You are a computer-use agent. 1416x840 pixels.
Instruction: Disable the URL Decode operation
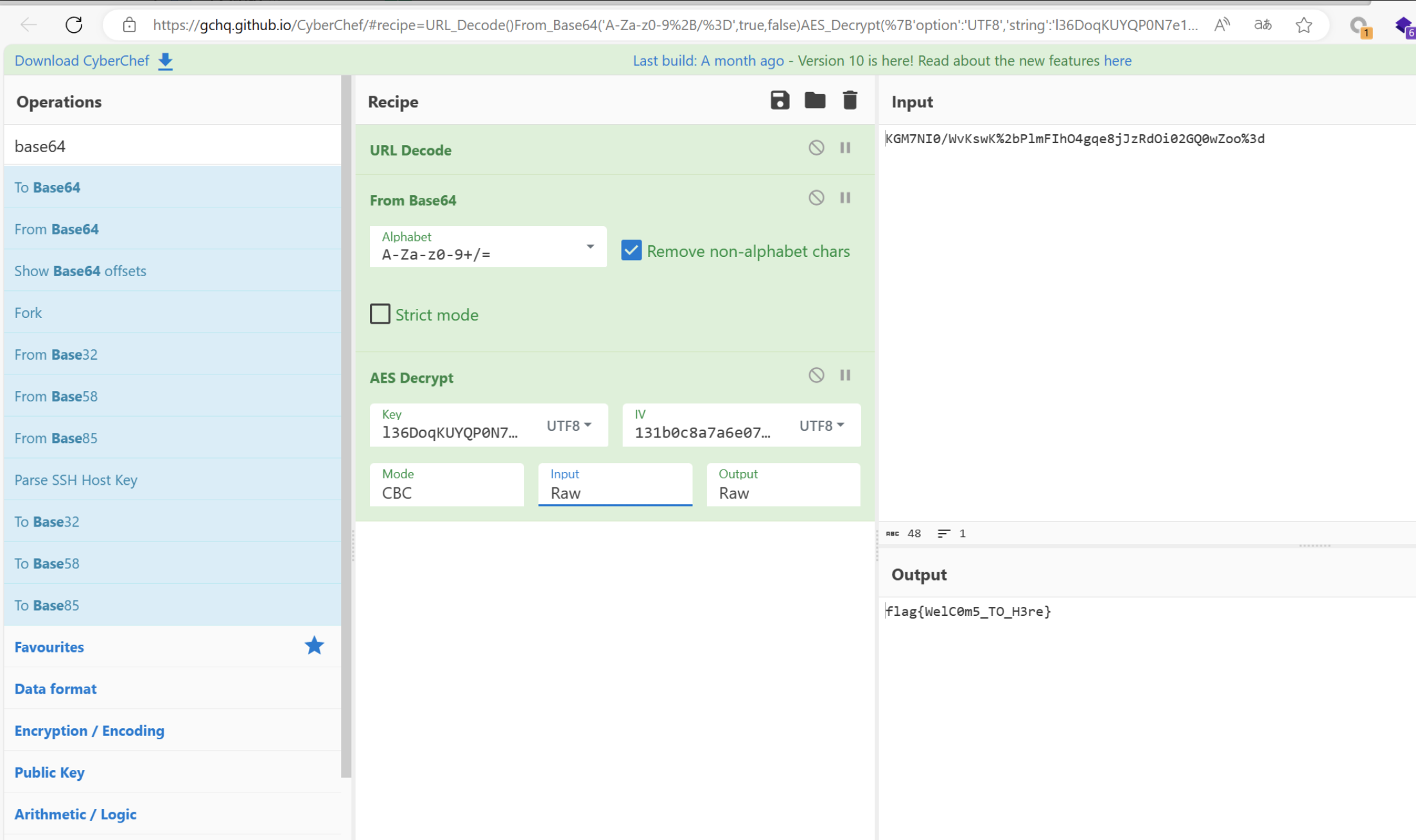[x=816, y=148]
